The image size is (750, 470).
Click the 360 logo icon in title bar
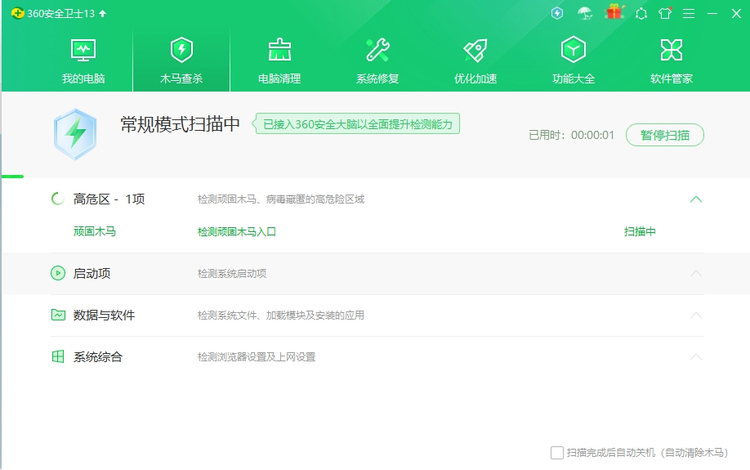click(x=18, y=13)
